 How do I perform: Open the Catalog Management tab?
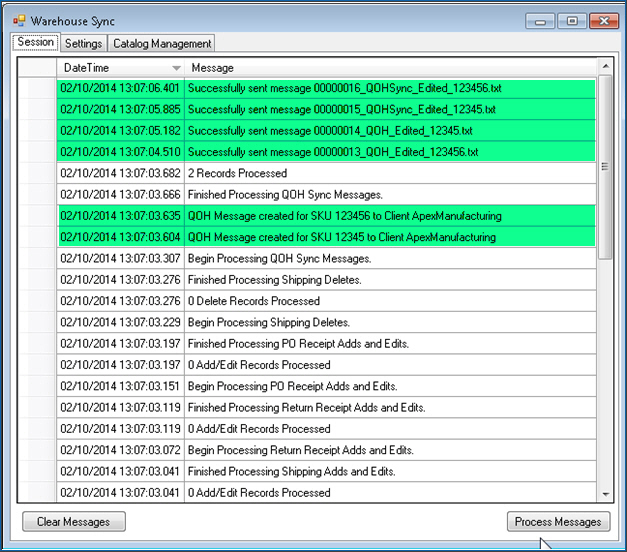[x=162, y=43]
